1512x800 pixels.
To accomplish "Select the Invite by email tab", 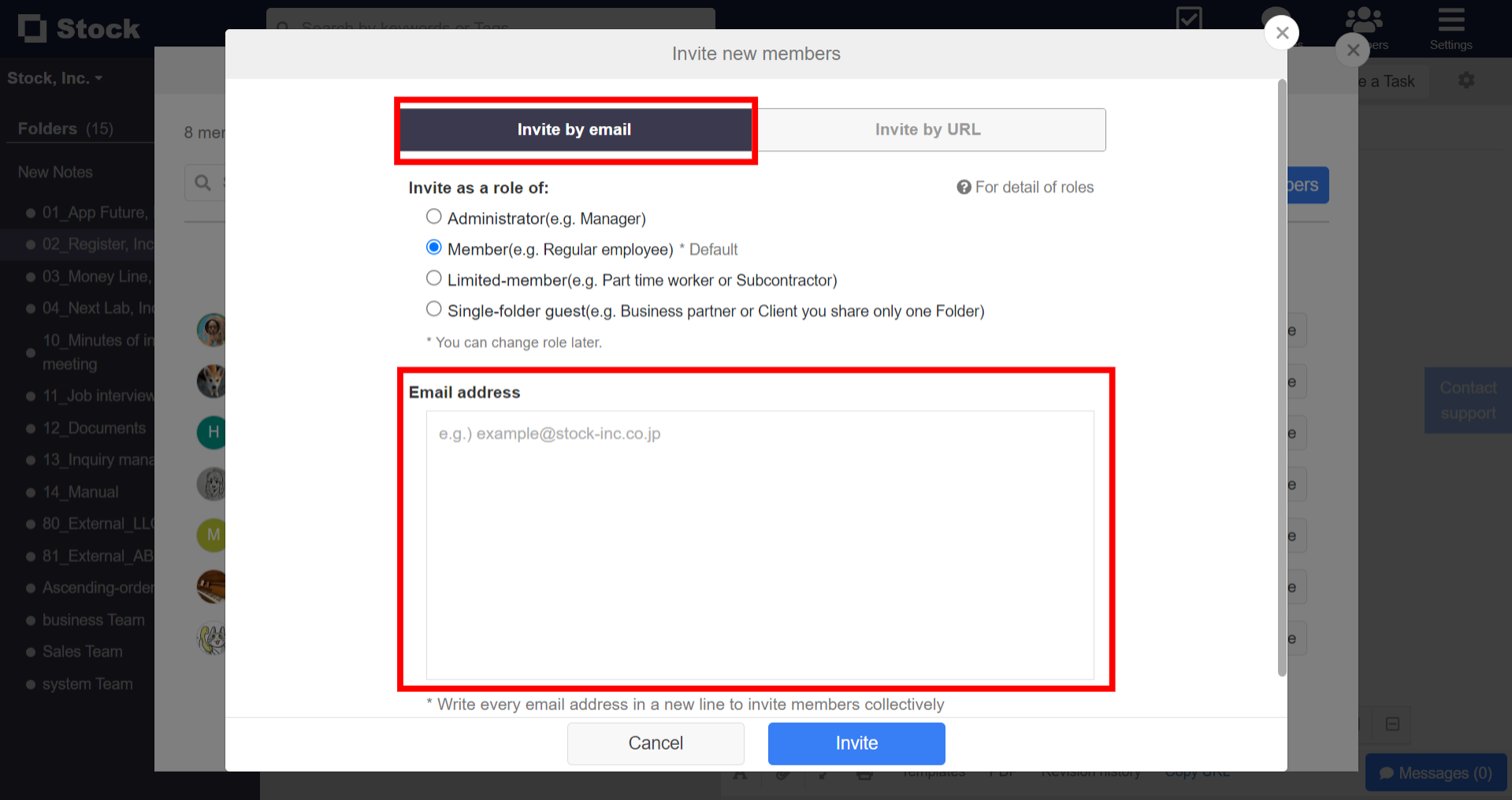I will point(574,129).
